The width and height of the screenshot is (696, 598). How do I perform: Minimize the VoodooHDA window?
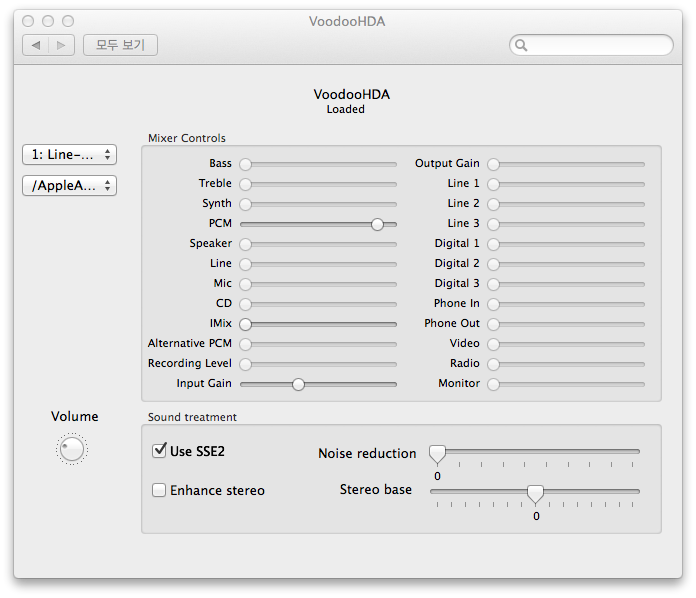tap(48, 21)
